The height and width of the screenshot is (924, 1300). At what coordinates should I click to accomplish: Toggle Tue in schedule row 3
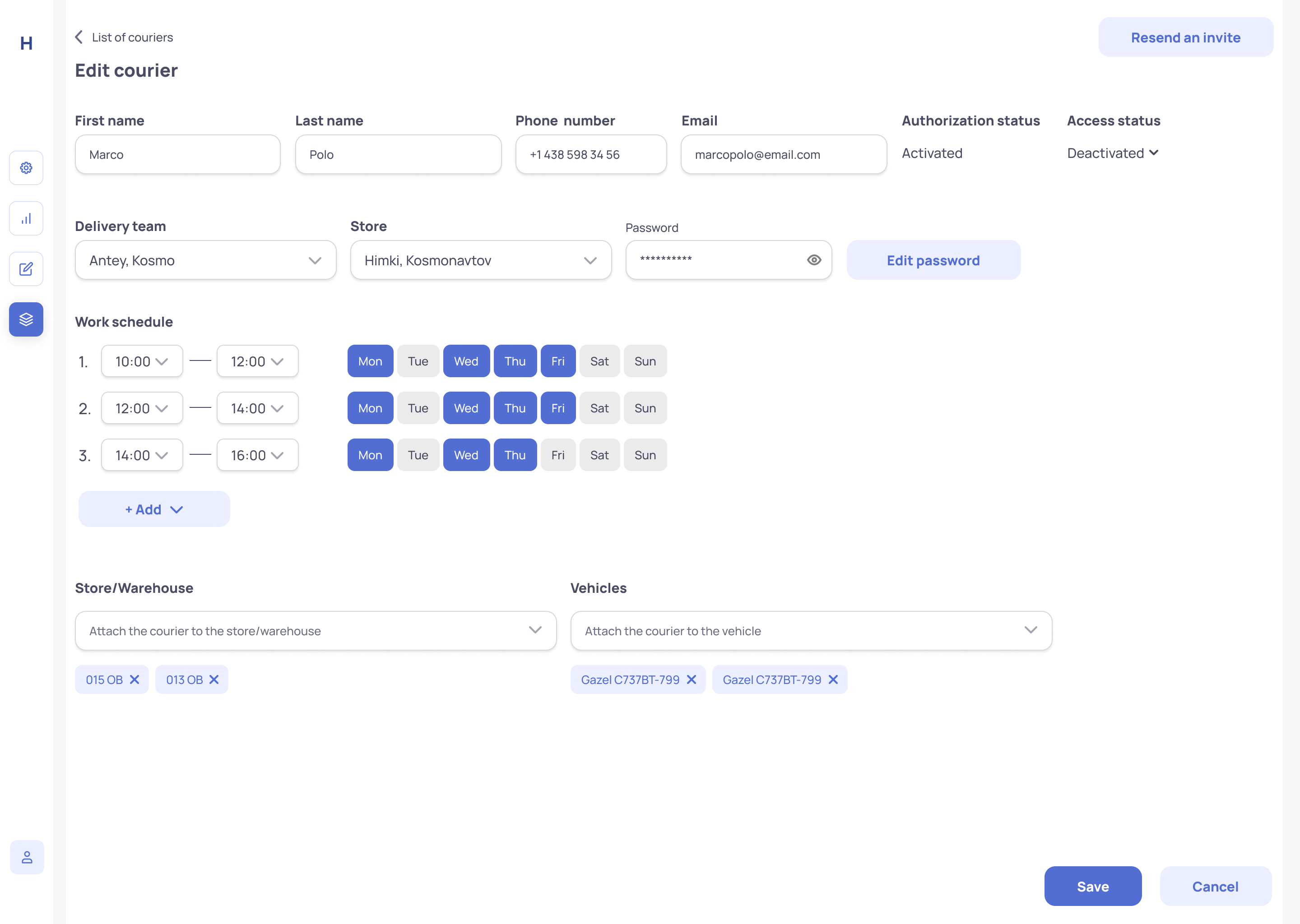[418, 455]
